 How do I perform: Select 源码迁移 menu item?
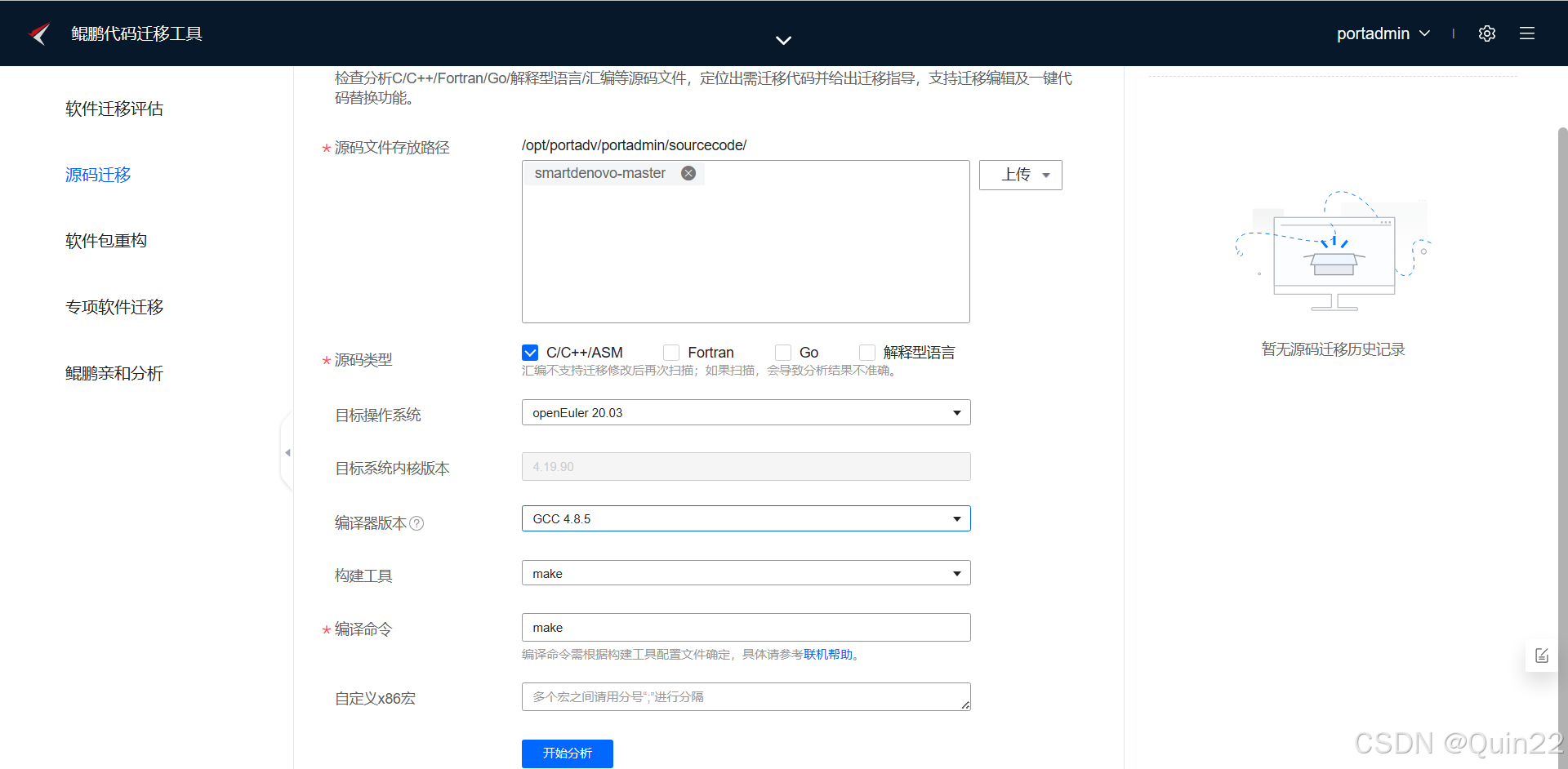tap(98, 175)
